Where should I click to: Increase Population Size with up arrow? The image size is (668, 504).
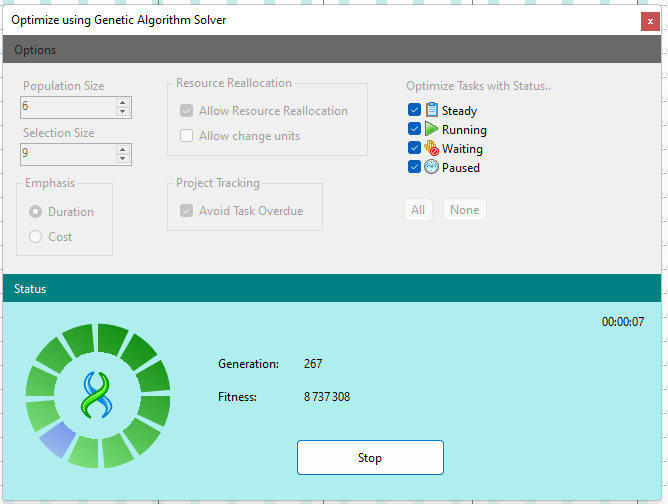123,102
